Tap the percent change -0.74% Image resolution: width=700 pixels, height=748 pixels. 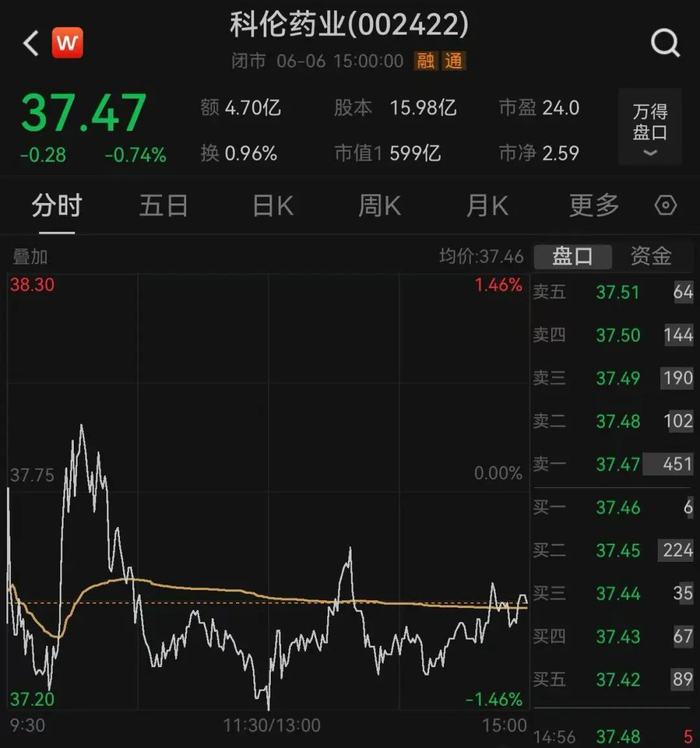pyautogui.click(x=136, y=156)
